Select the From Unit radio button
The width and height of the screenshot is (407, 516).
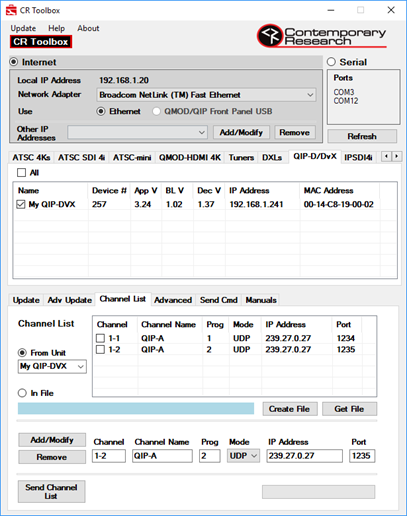pos(22,353)
